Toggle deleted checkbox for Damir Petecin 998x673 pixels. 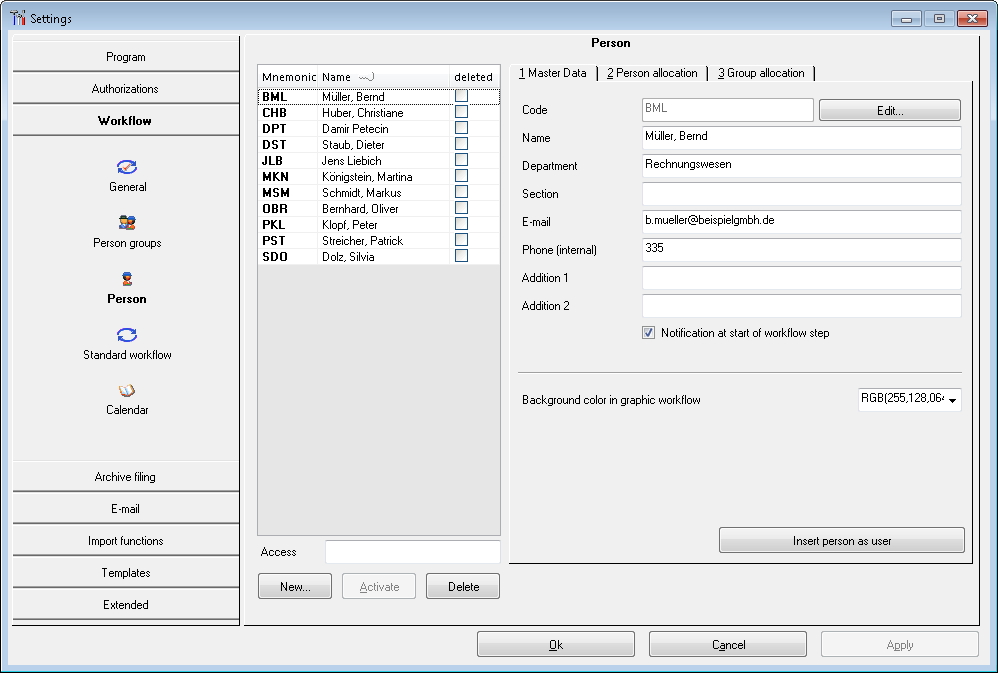(x=461, y=128)
